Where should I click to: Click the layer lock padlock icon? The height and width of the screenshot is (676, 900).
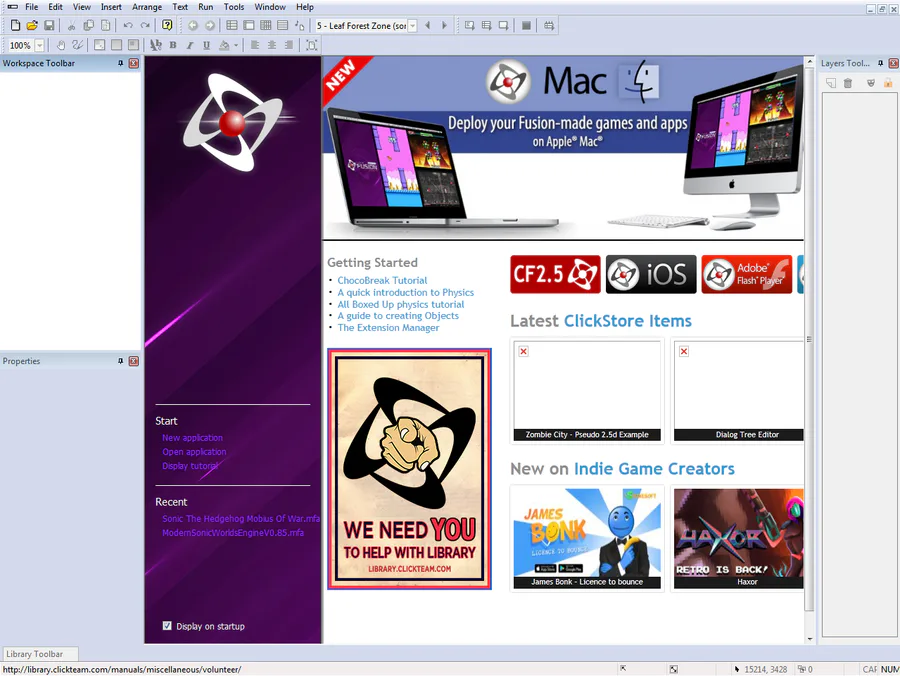(x=888, y=83)
